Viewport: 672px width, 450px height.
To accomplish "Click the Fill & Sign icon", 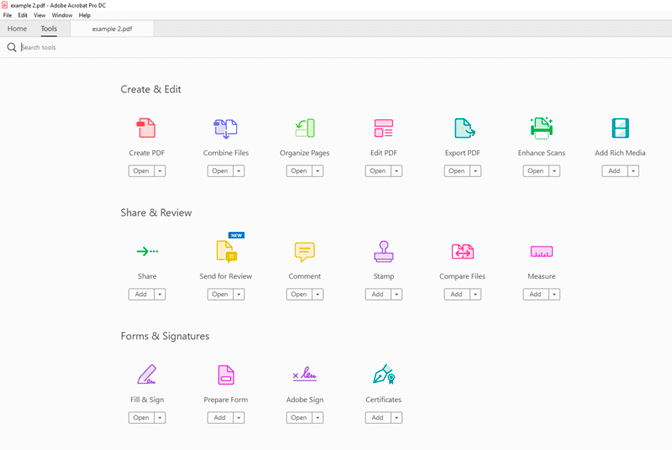I will coord(146,375).
